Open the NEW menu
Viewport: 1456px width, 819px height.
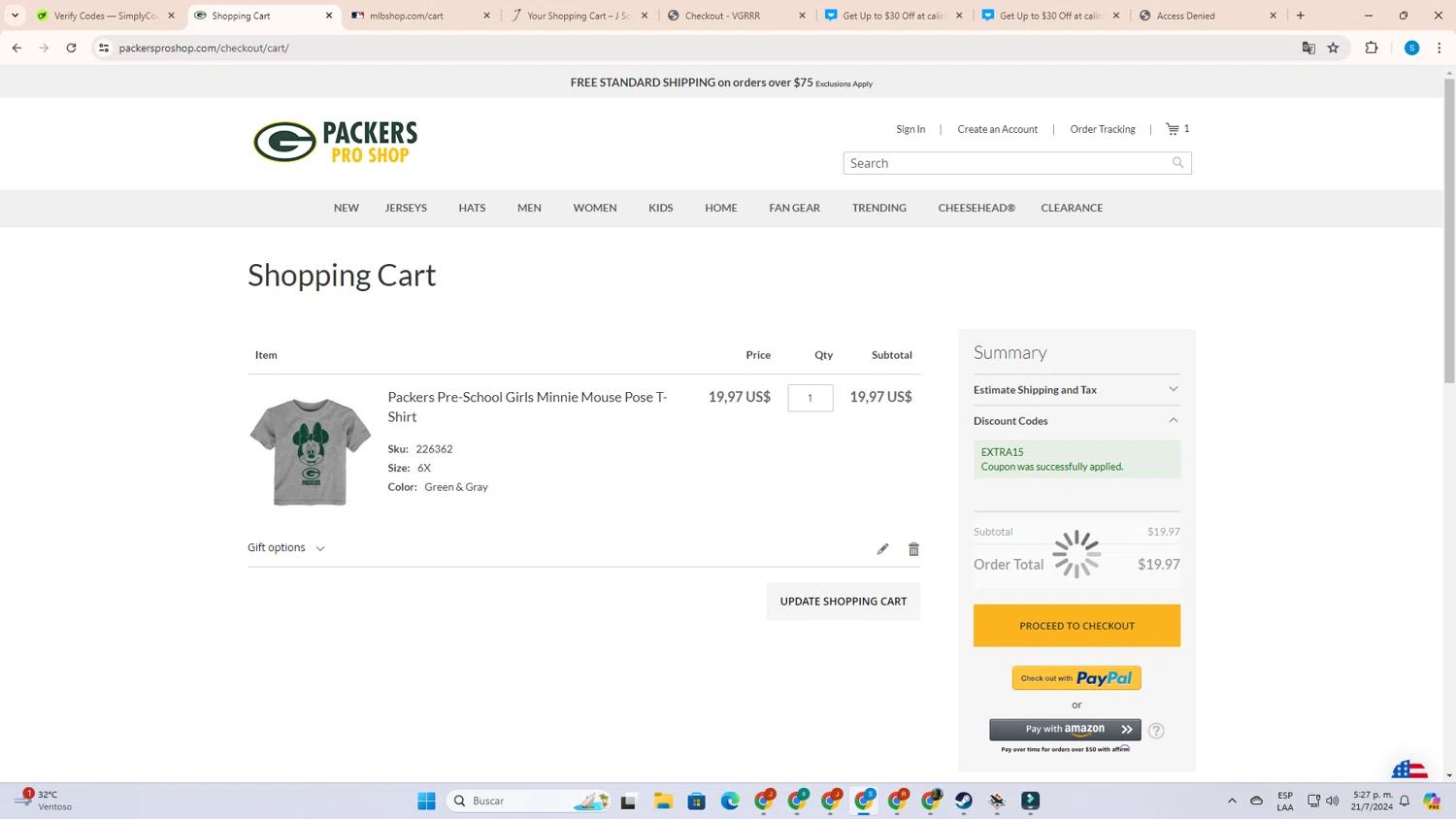click(x=347, y=208)
